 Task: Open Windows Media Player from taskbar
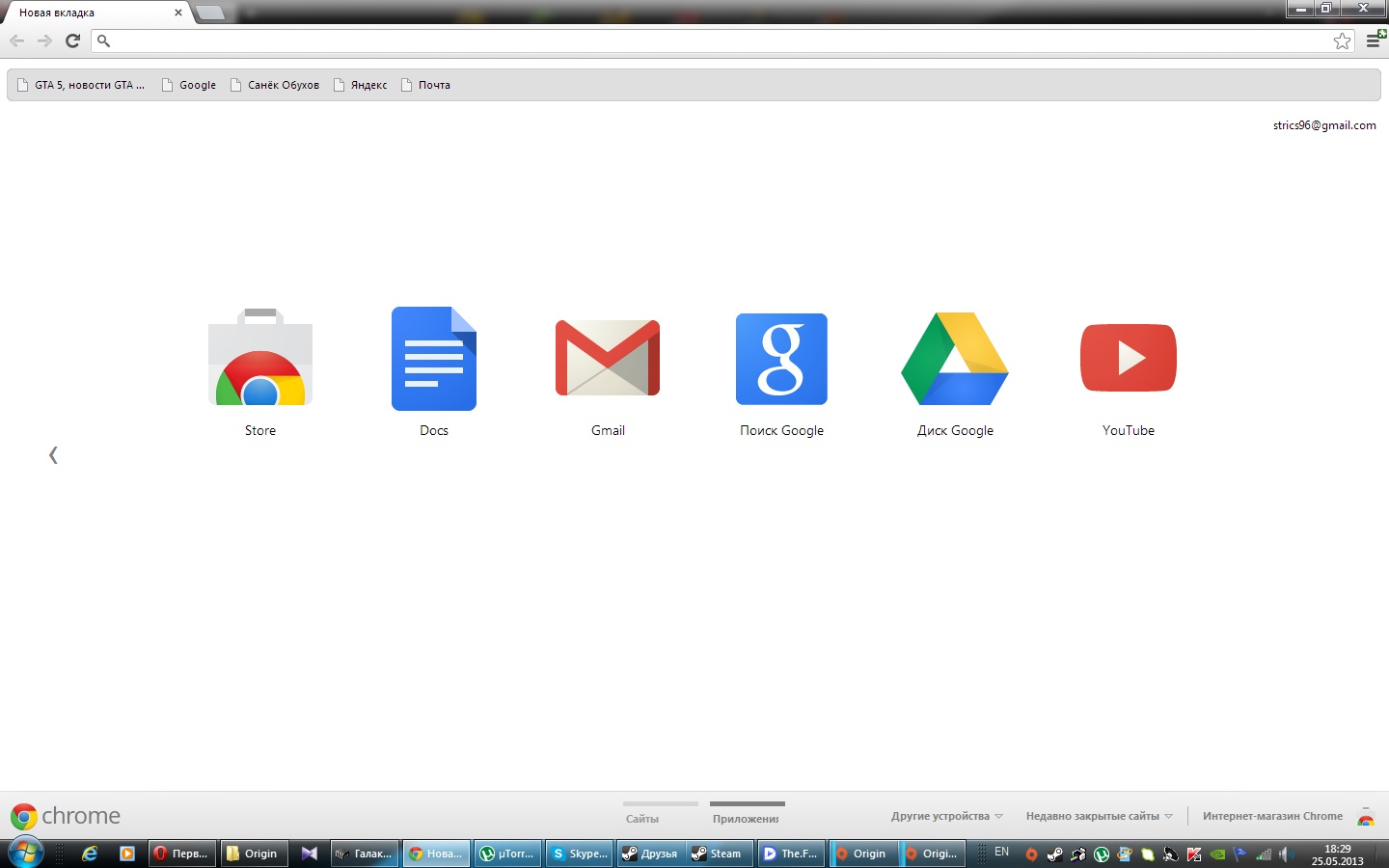coord(126,854)
